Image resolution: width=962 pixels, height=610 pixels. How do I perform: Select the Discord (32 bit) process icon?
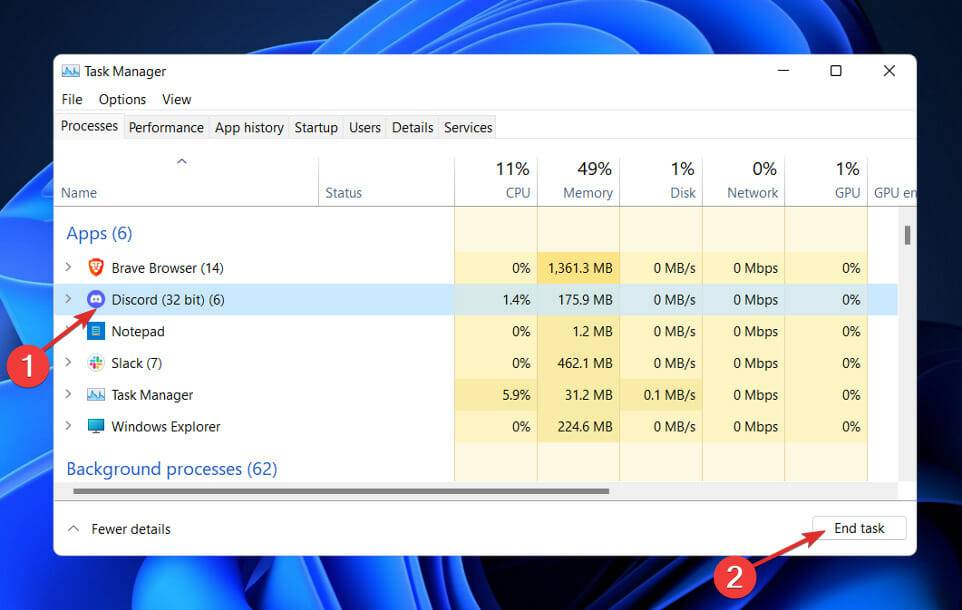96,299
